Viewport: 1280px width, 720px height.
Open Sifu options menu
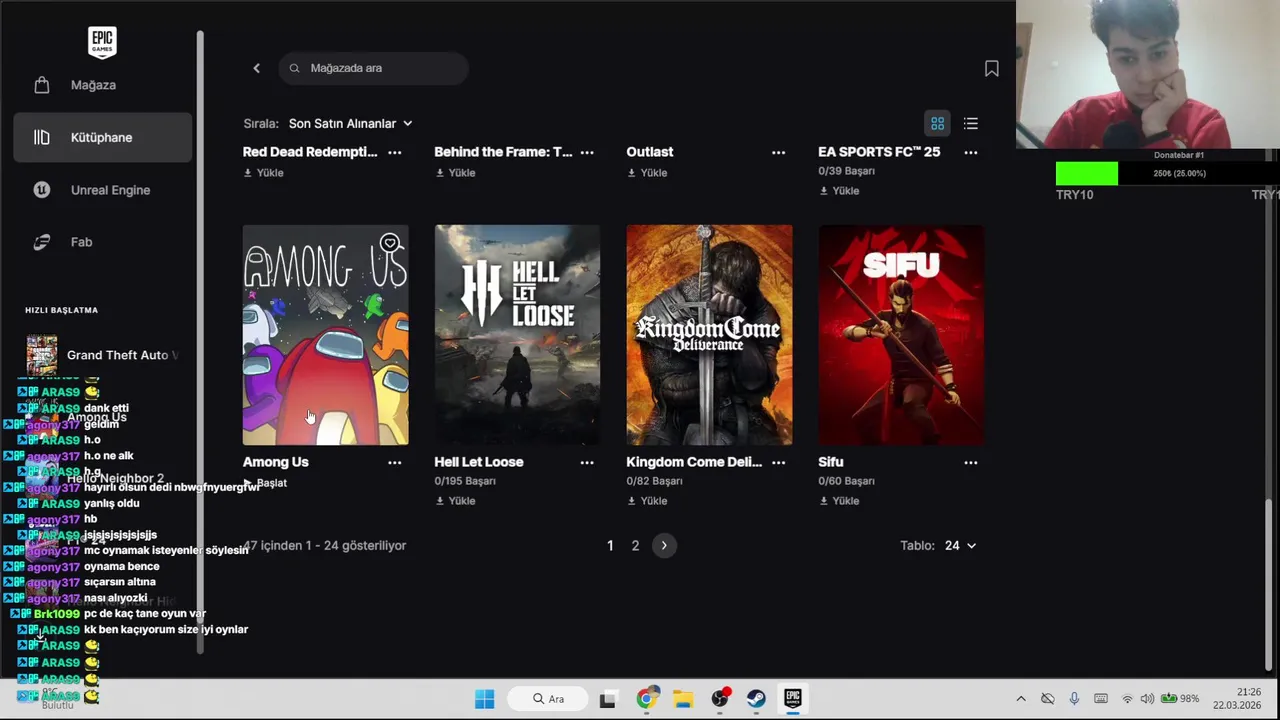(970, 462)
